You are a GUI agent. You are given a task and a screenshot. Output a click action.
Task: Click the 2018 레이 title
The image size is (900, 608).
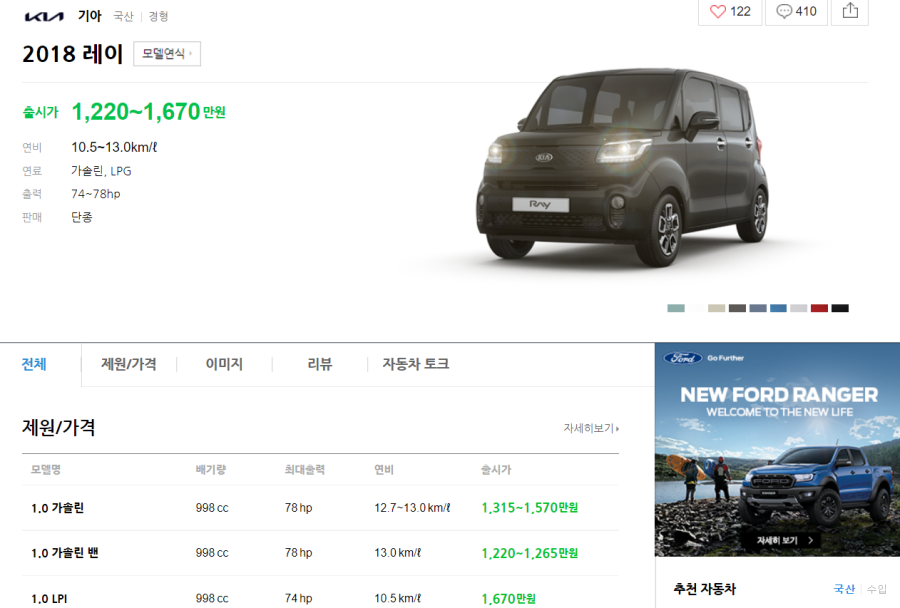tap(72, 54)
